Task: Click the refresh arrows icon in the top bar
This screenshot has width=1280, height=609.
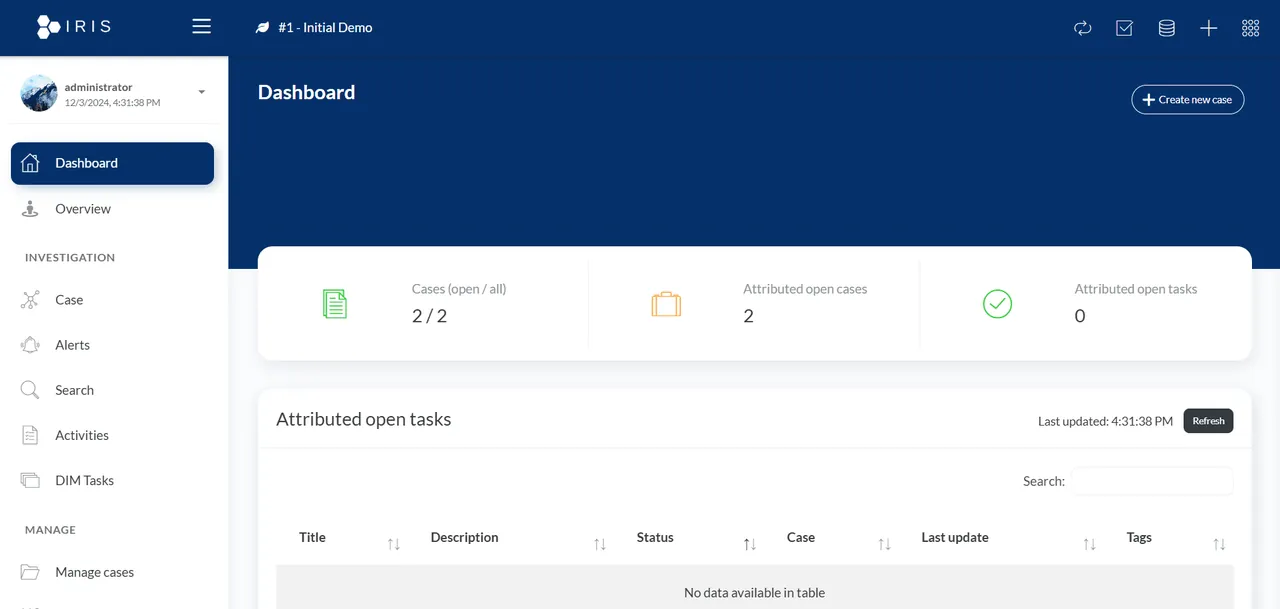Action: pyautogui.click(x=1083, y=28)
